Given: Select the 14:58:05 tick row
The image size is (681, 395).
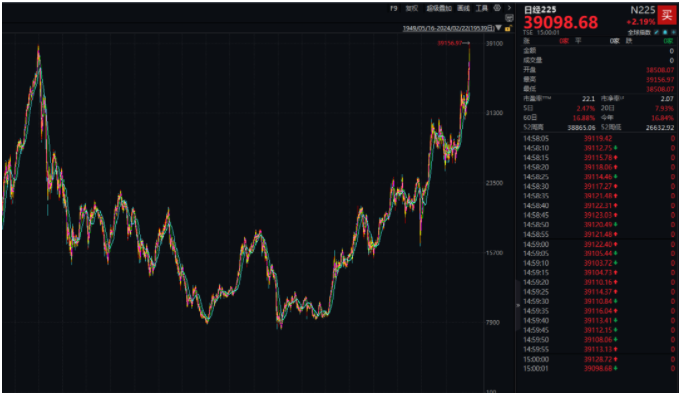Looking at the screenshot, I should click(x=598, y=139).
